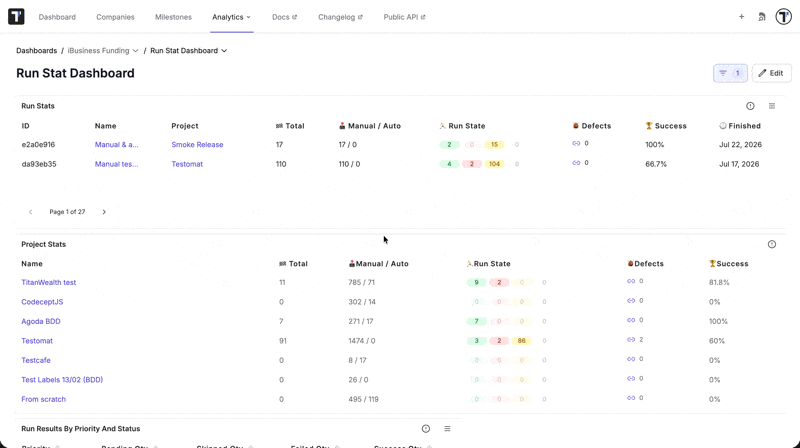
Task: Click defects link icon for Testcafe
Action: pyautogui.click(x=631, y=359)
